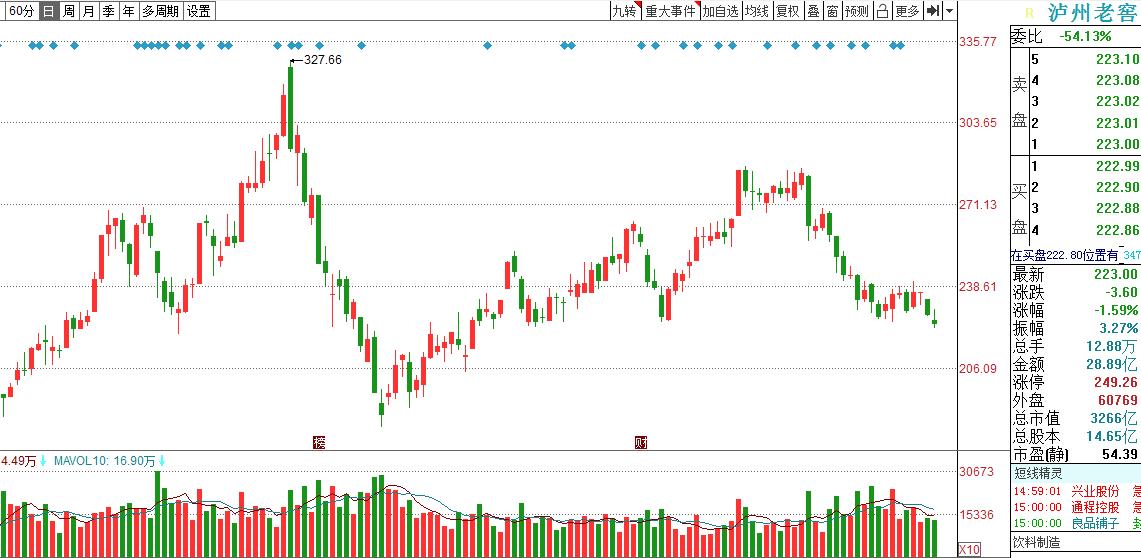Click the 在买盘222.80位置有 notice line
This screenshot has height=558, width=1141.
tap(1065, 255)
